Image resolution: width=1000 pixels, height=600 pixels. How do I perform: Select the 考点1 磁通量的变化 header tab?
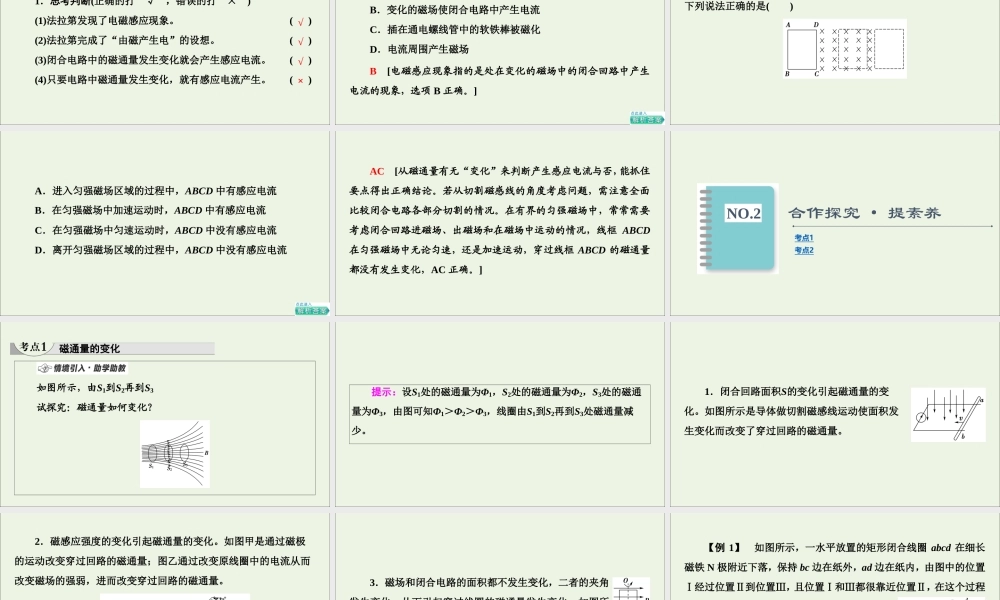click(x=112, y=348)
